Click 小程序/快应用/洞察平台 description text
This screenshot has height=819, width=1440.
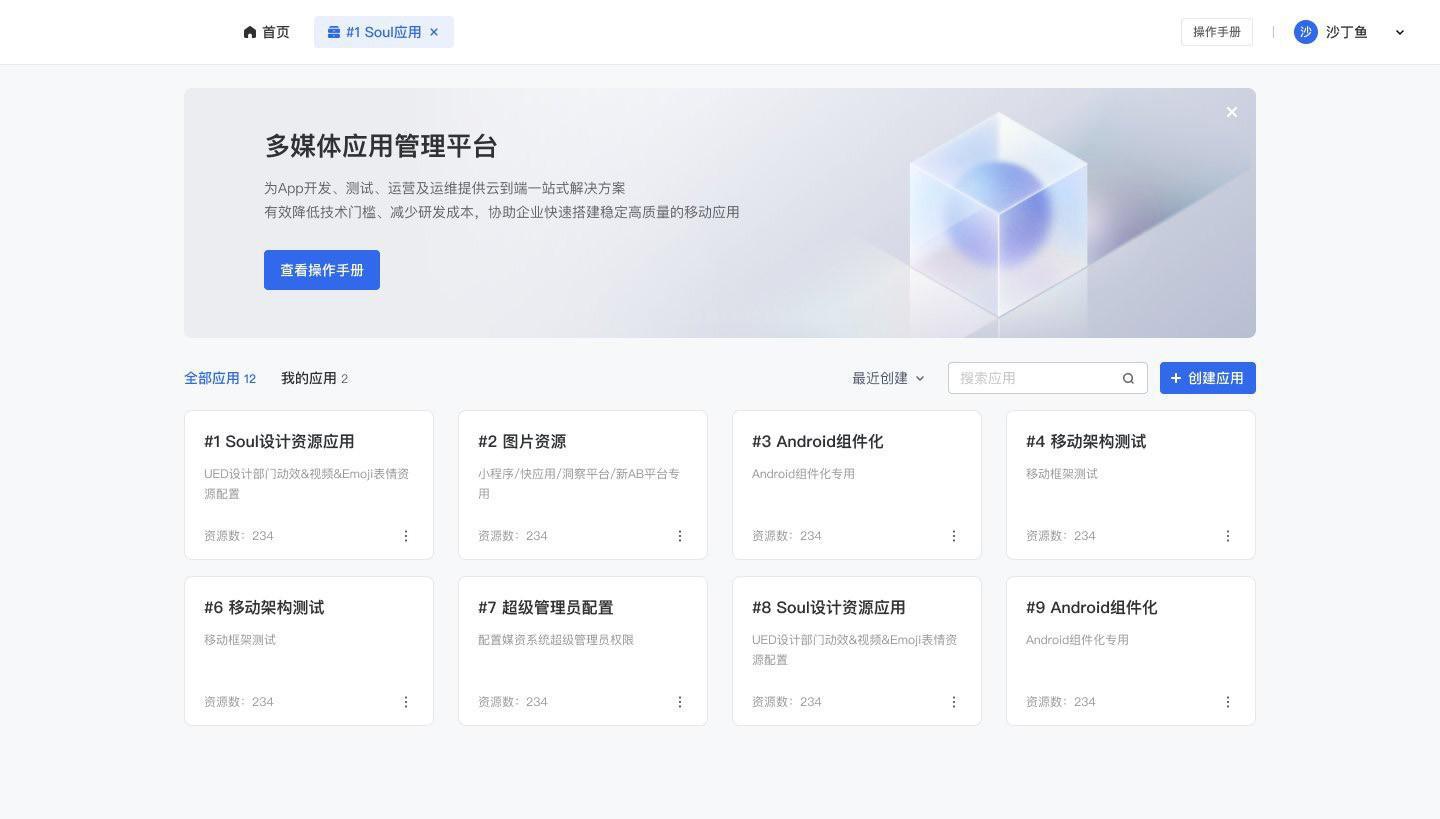[579, 484]
